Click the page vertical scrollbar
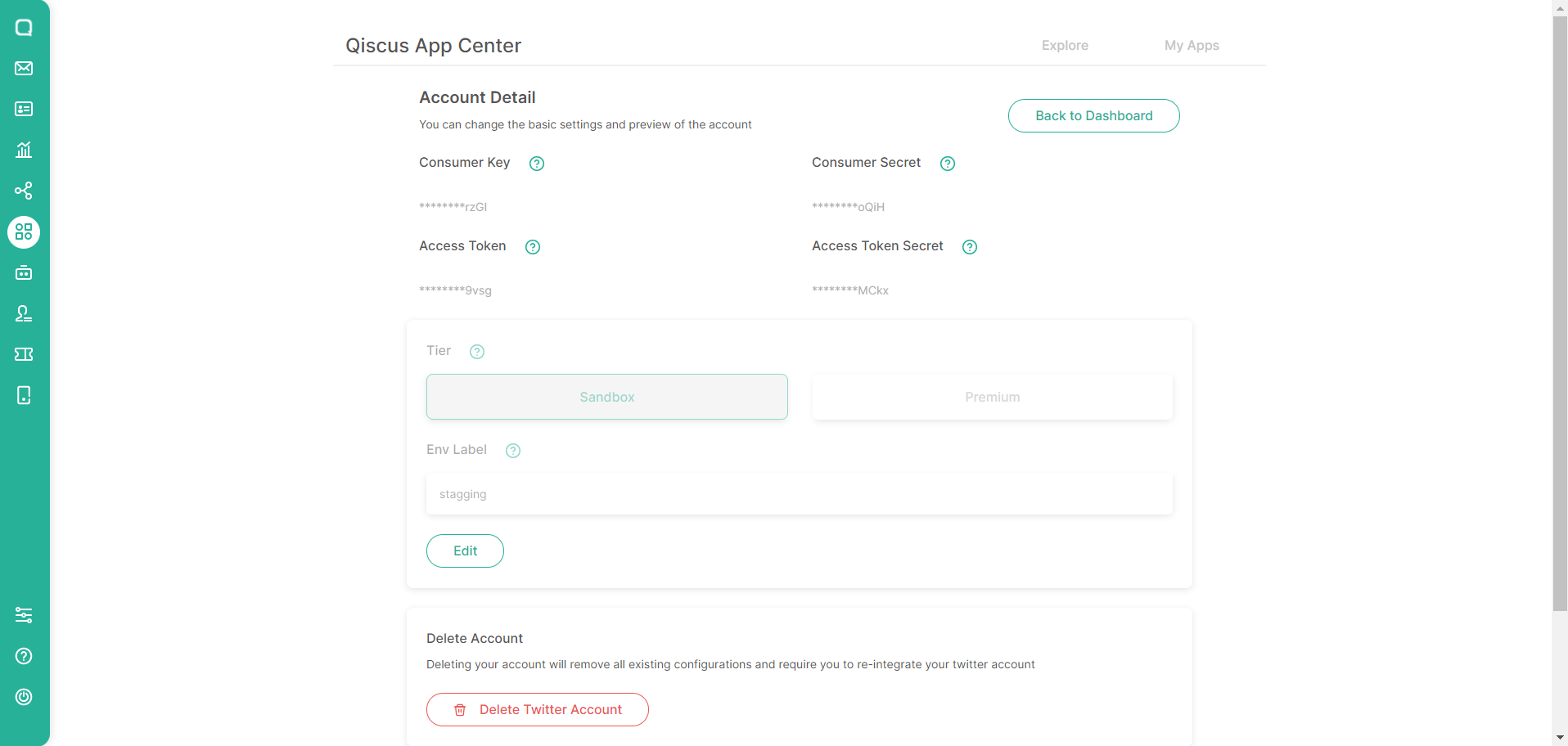Image resolution: width=1568 pixels, height=746 pixels. click(1560, 311)
